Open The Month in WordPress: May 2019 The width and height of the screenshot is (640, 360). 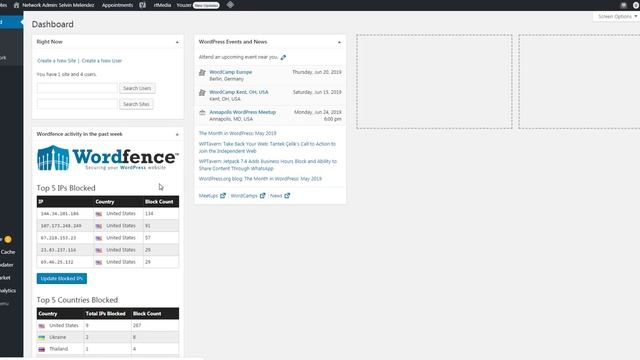[x=238, y=133]
